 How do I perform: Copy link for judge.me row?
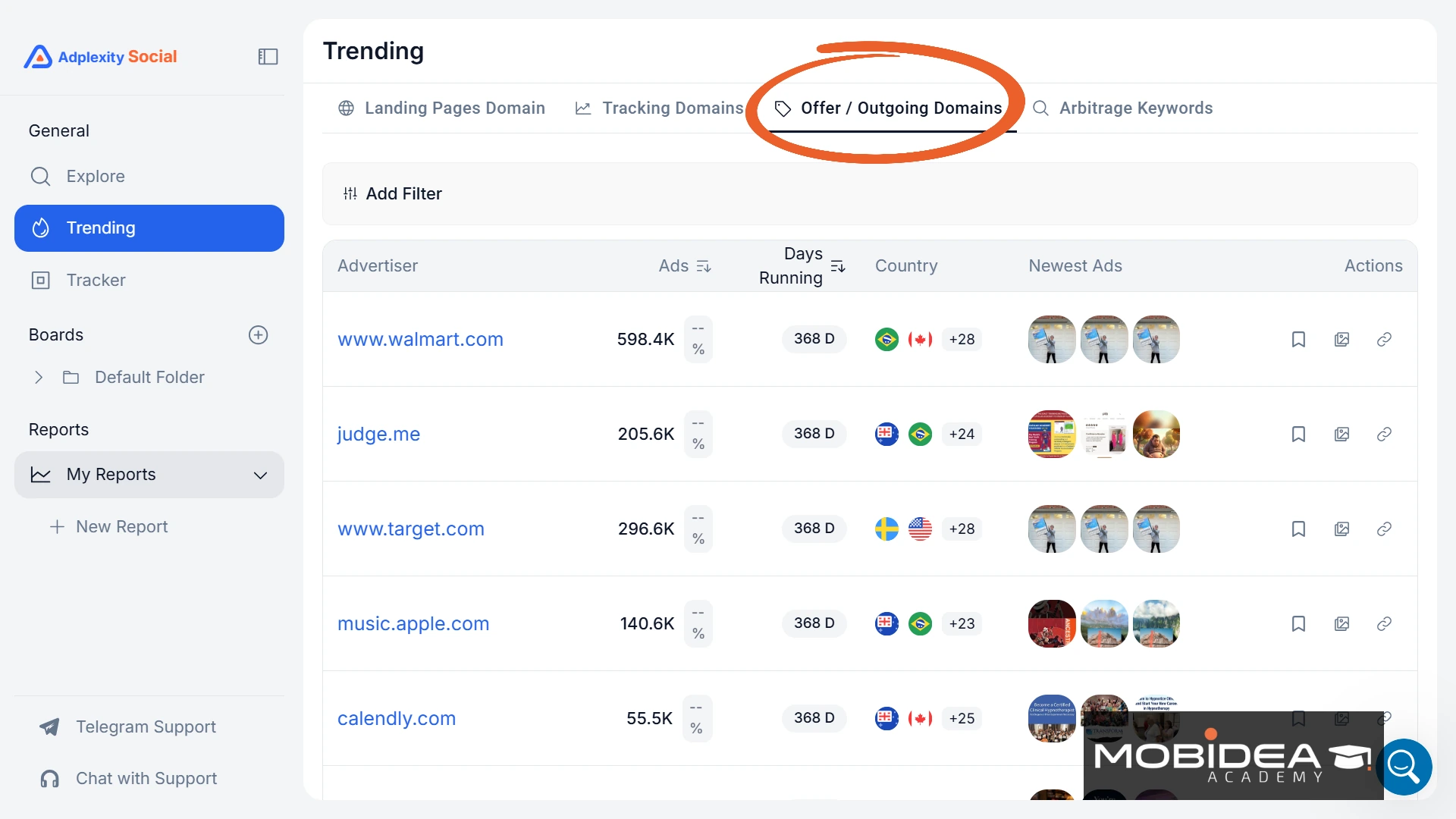tap(1384, 434)
